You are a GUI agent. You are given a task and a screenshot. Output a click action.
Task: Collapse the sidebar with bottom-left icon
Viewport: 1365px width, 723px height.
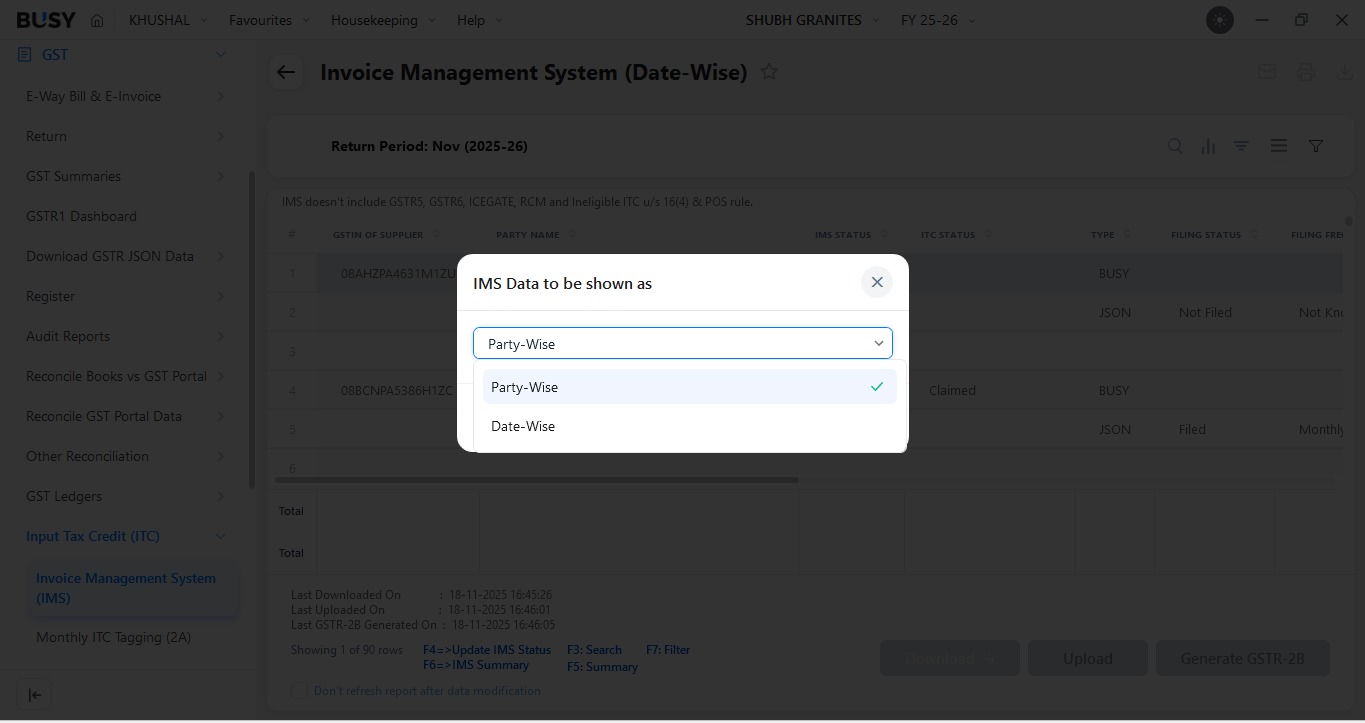tap(34, 695)
